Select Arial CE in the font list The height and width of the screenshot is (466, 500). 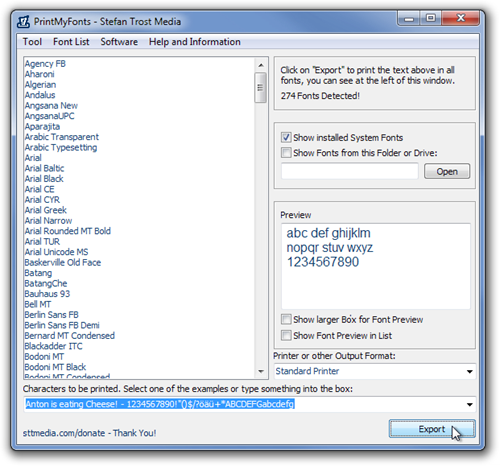[39, 189]
